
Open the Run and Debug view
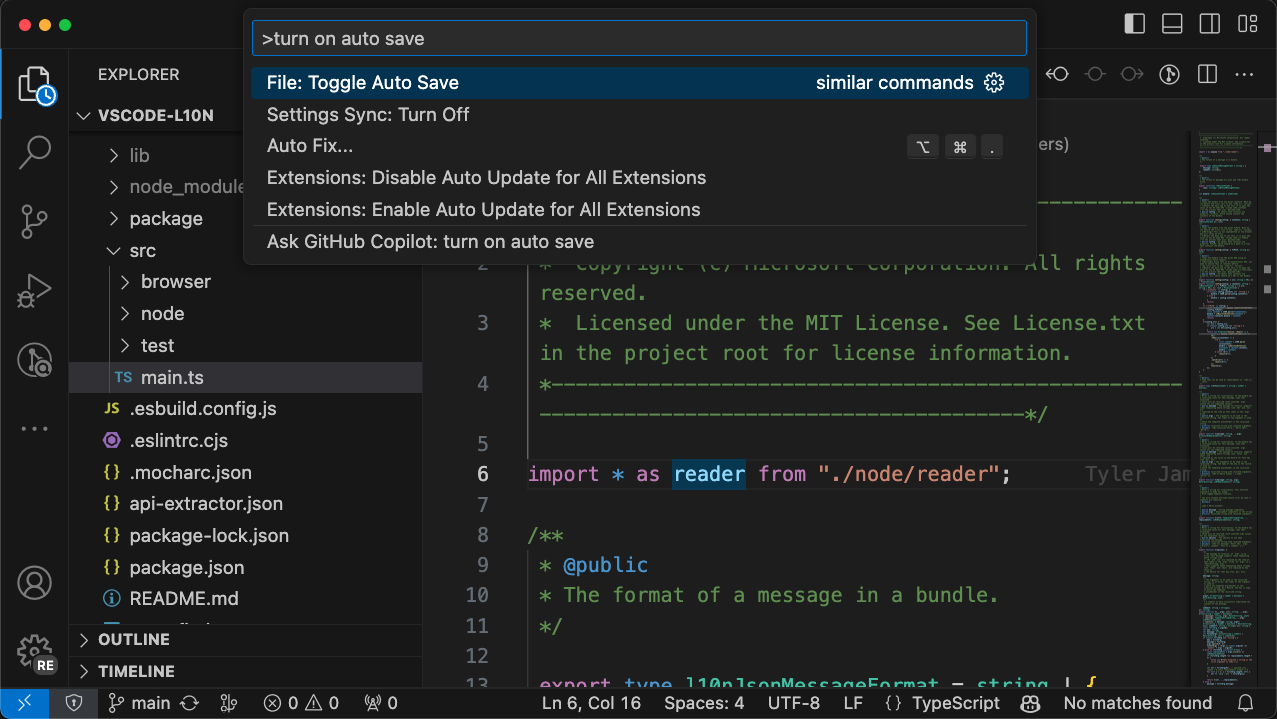pyautogui.click(x=34, y=291)
